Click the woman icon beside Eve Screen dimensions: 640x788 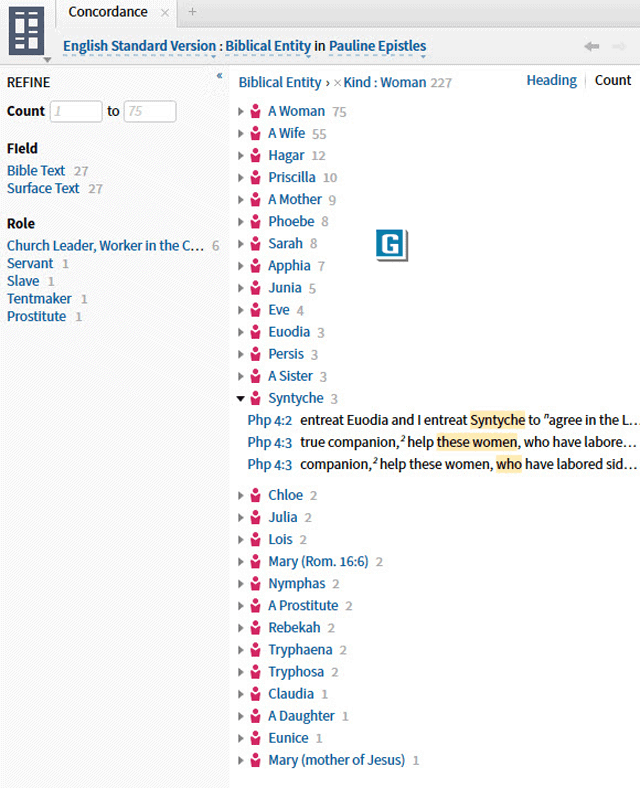256,310
